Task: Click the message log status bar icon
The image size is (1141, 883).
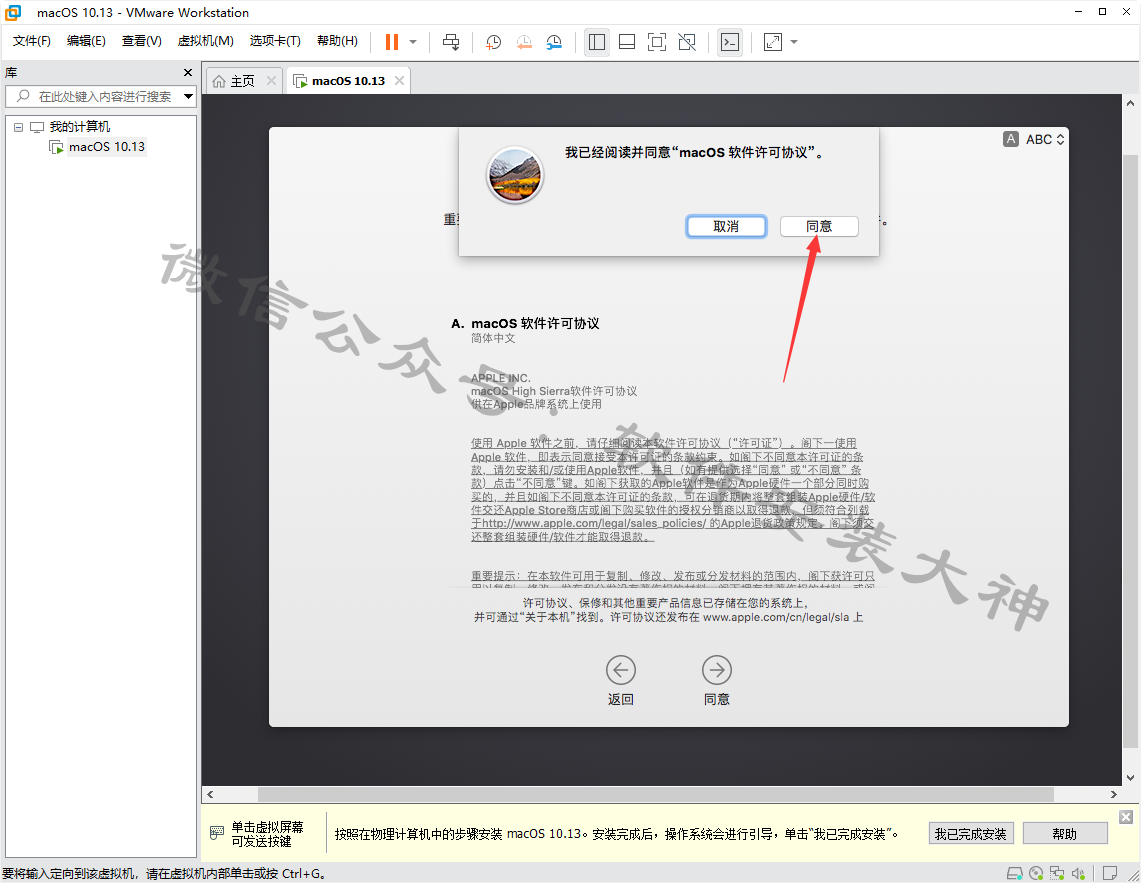Action: (1110, 873)
